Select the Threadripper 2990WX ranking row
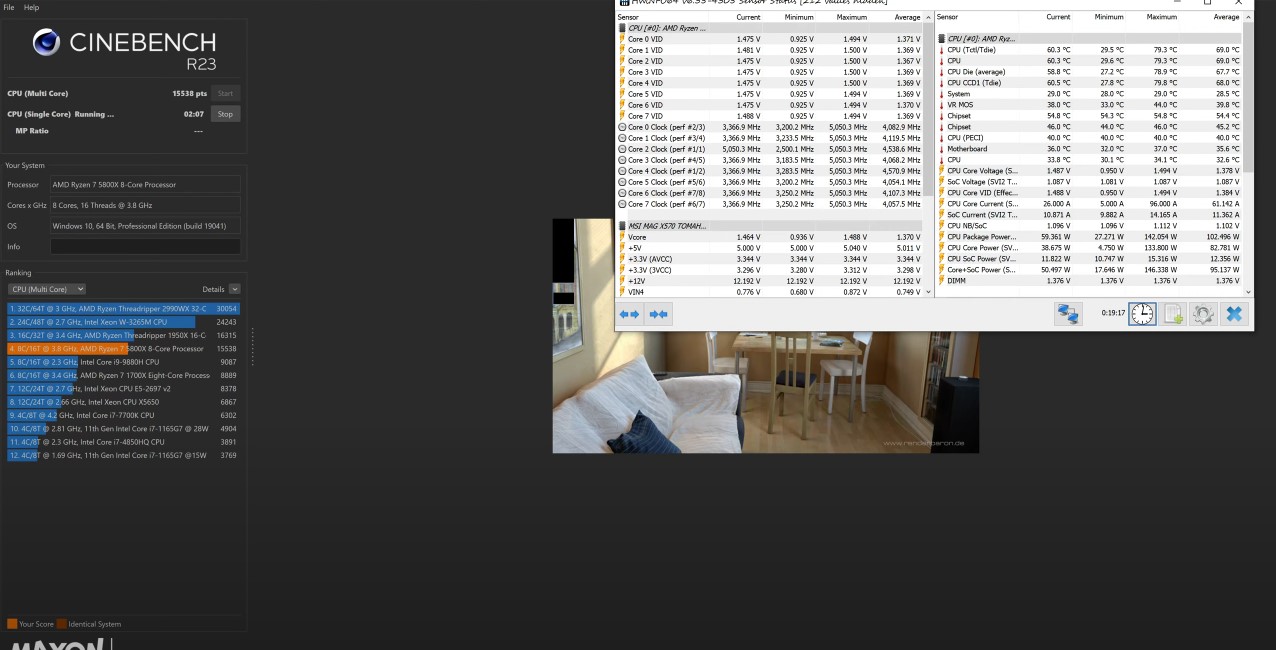1276x650 pixels. tap(123, 309)
